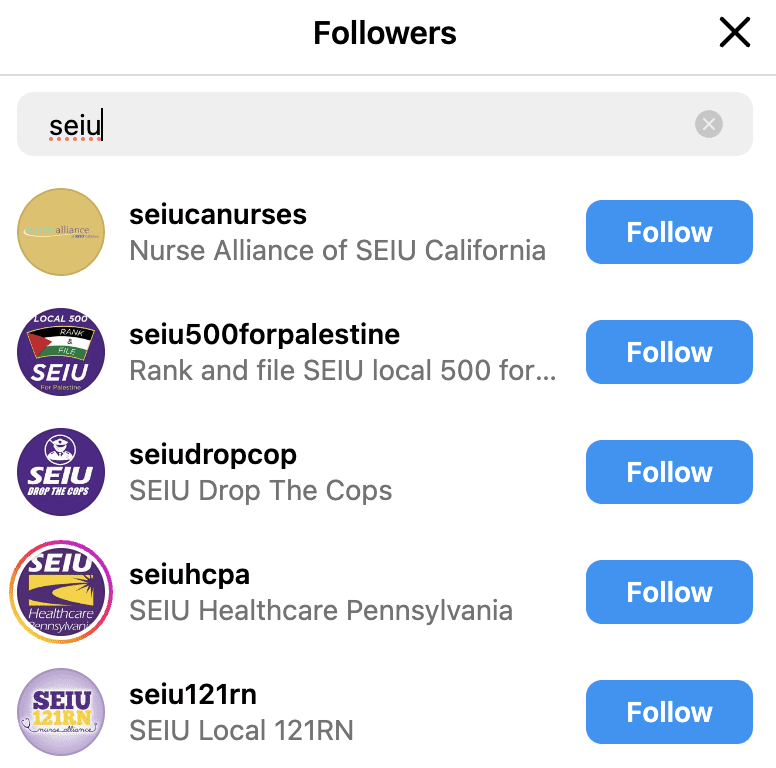
Task: Open the seiucanurses username link
Action: (218, 215)
